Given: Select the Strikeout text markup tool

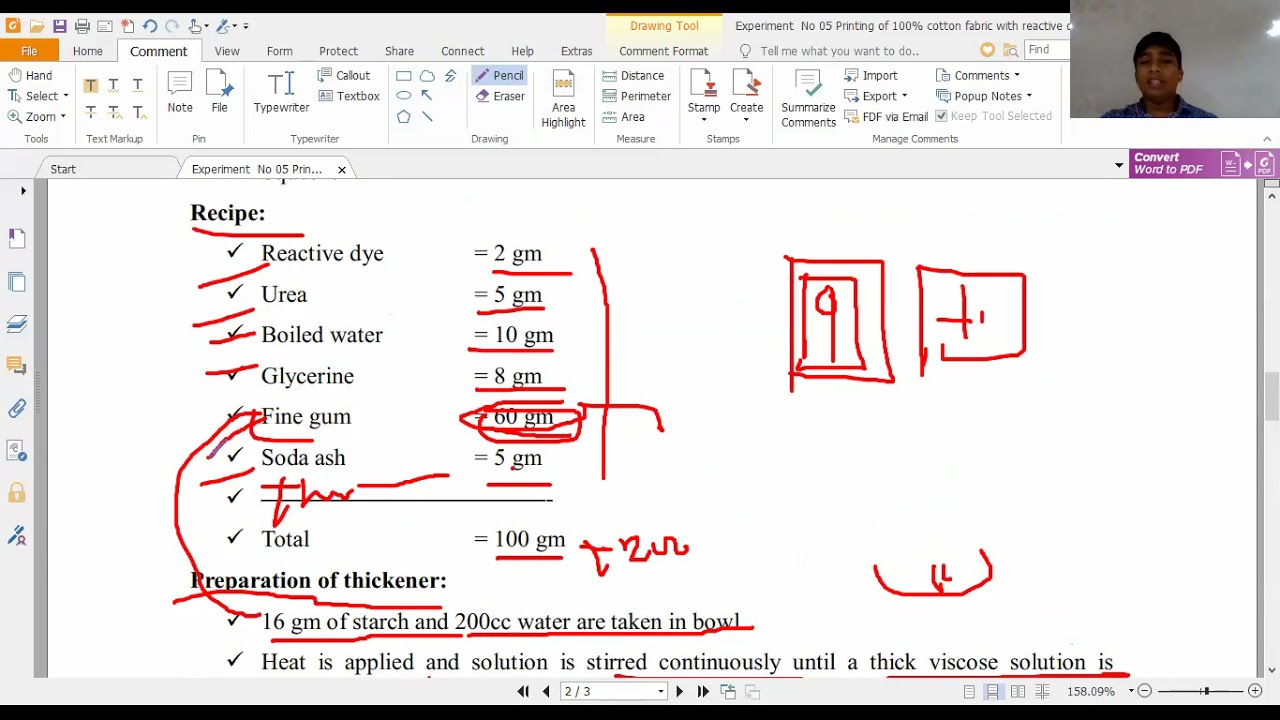Looking at the screenshot, I should 91,111.
